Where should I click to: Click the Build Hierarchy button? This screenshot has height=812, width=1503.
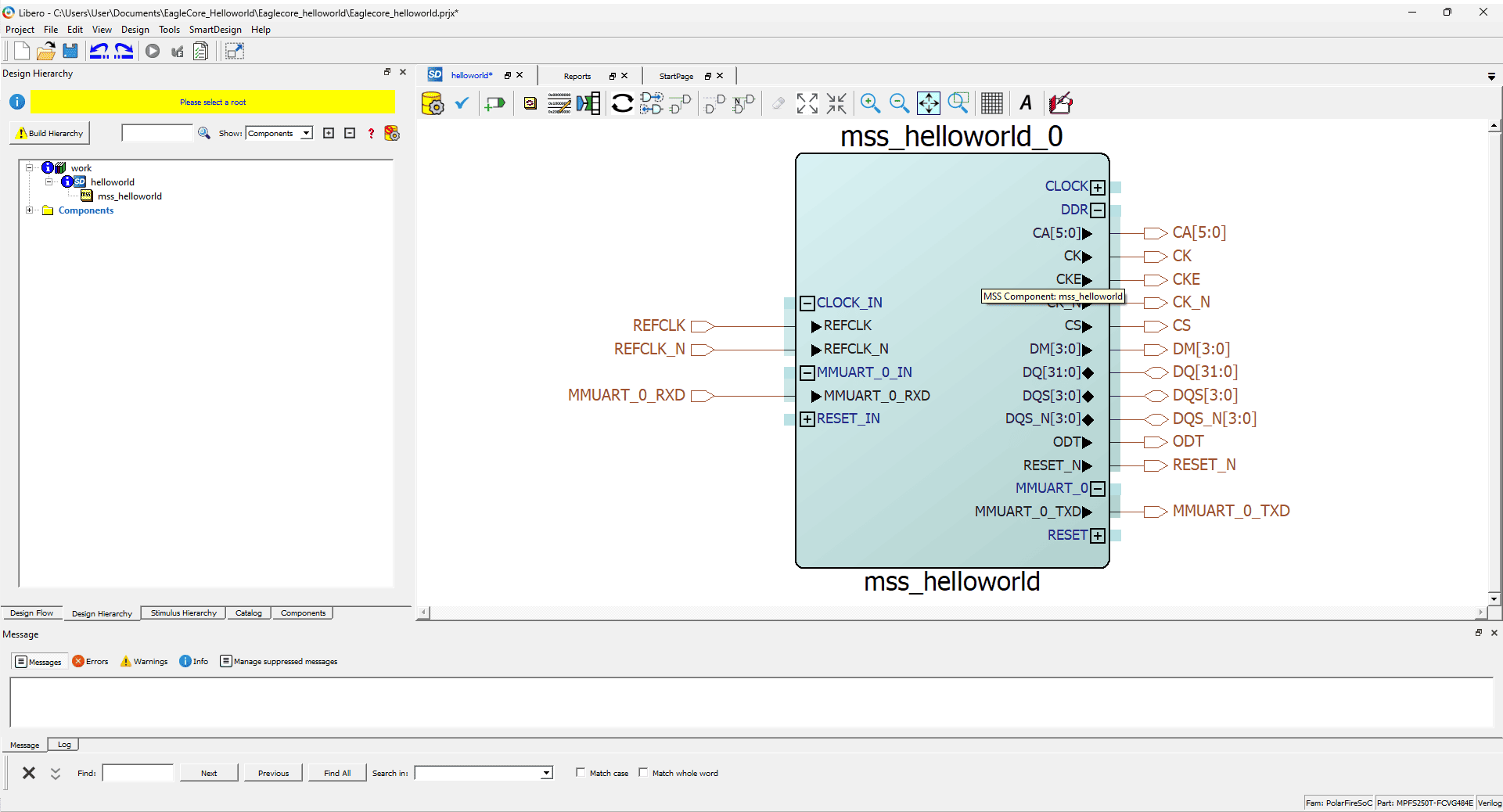click(50, 134)
